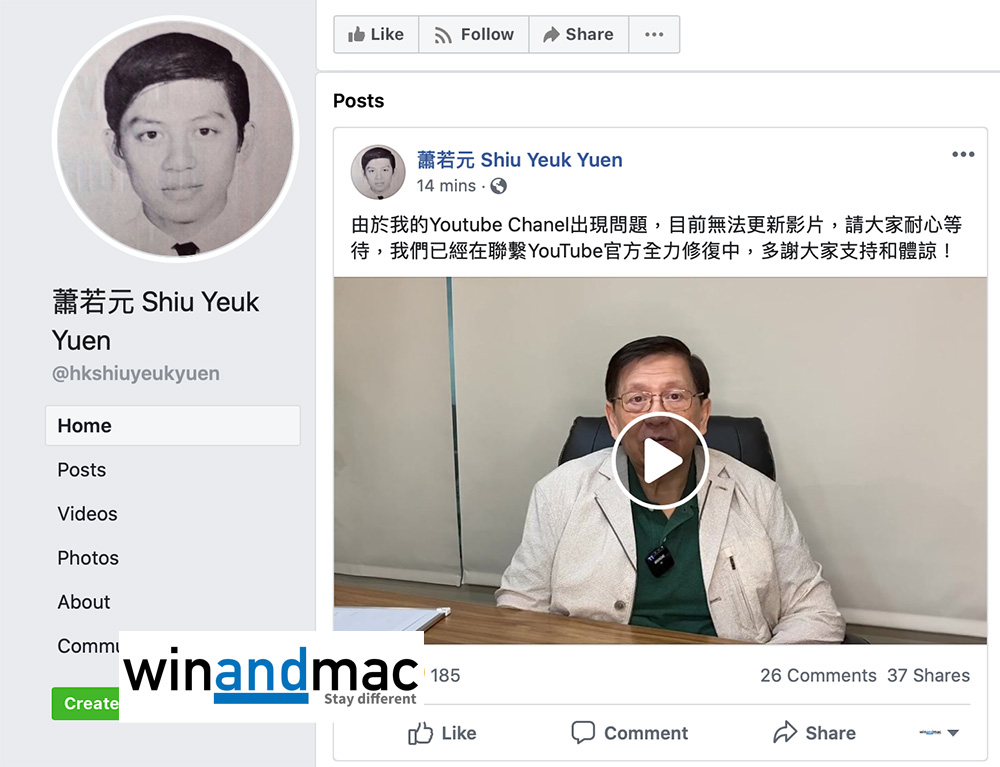The image size is (1000, 767).
Task: Select Home in the page sidebar
Action: click(173, 425)
